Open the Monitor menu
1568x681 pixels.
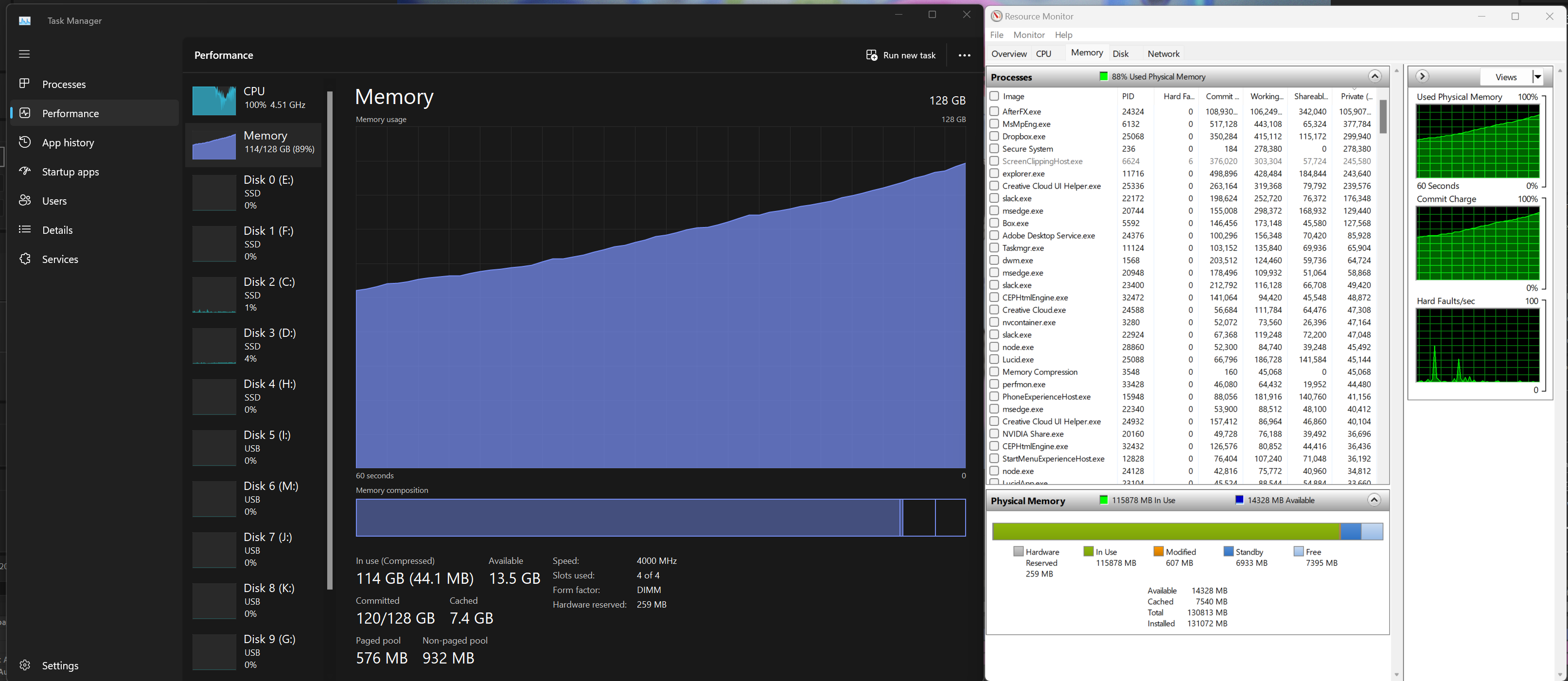click(x=1028, y=35)
